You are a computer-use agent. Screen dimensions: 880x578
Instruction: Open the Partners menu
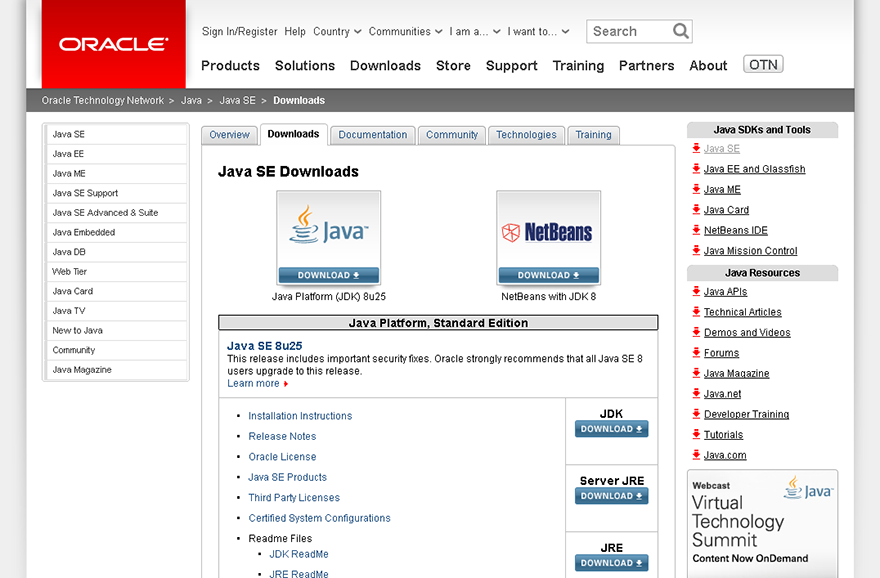[647, 66]
